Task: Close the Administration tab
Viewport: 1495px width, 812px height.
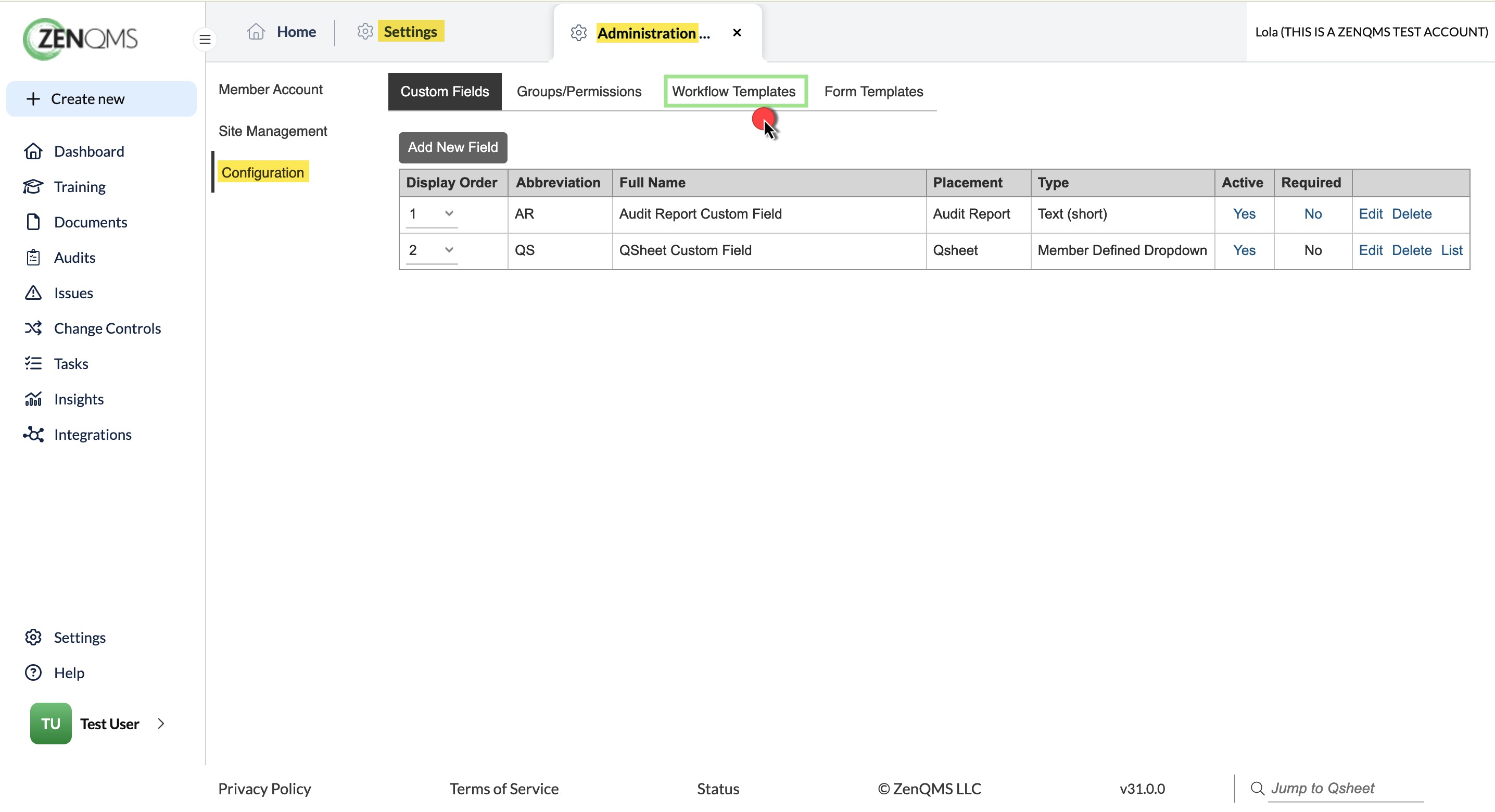Action: coord(737,33)
